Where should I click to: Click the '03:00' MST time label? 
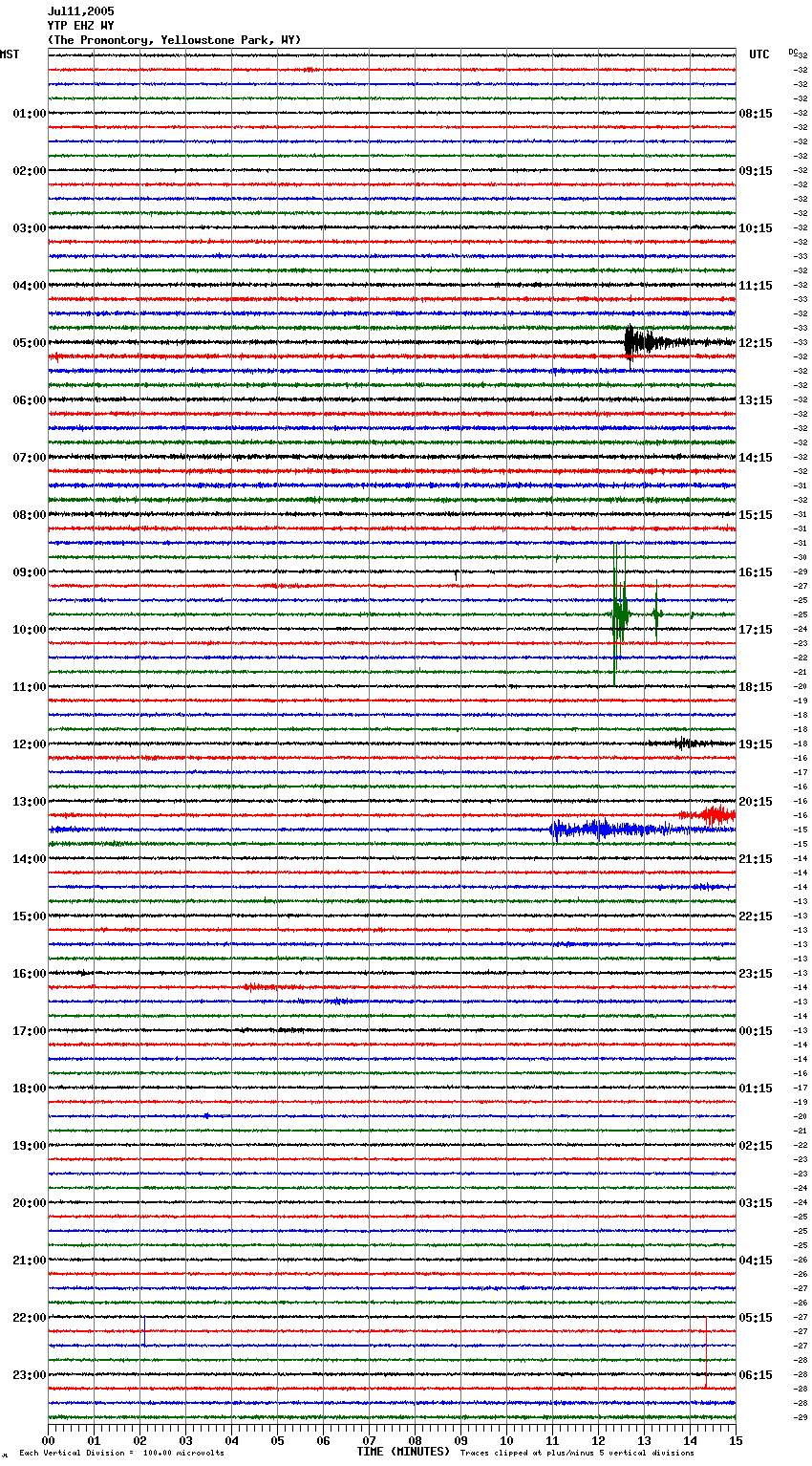coord(30,228)
